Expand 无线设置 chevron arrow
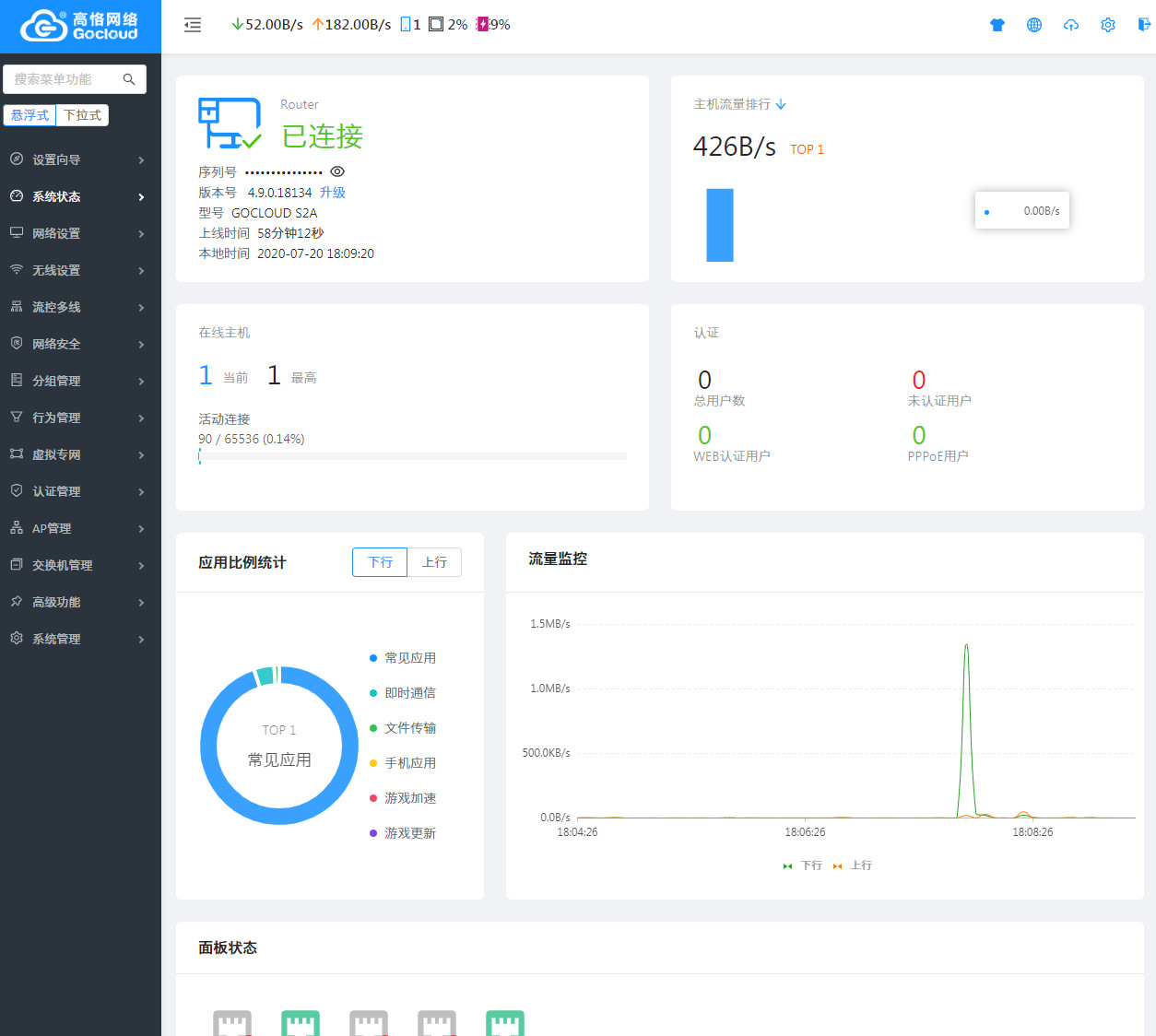The image size is (1156, 1036). coord(141,271)
